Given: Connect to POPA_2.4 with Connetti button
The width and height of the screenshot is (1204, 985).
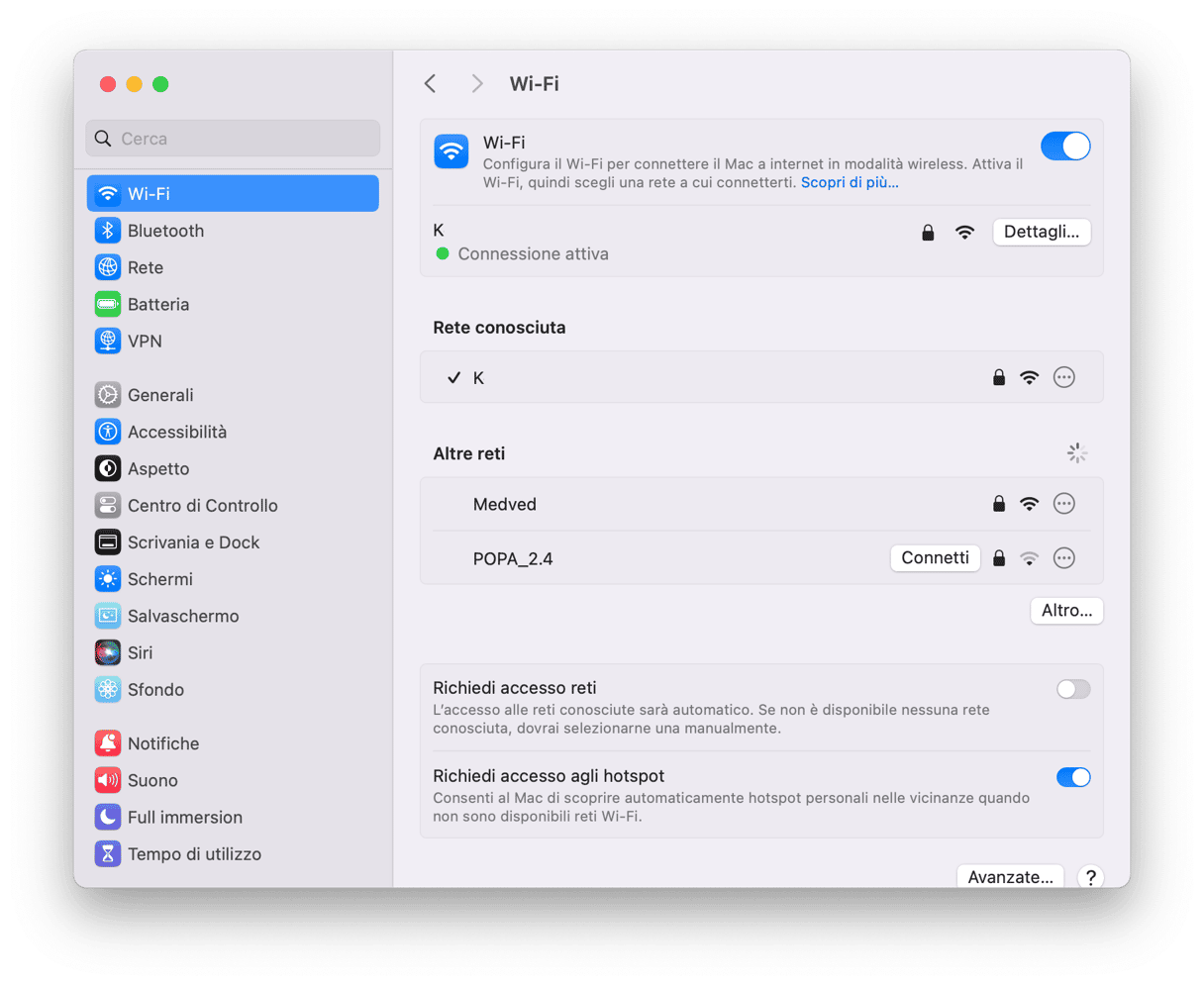Looking at the screenshot, I should (935, 558).
